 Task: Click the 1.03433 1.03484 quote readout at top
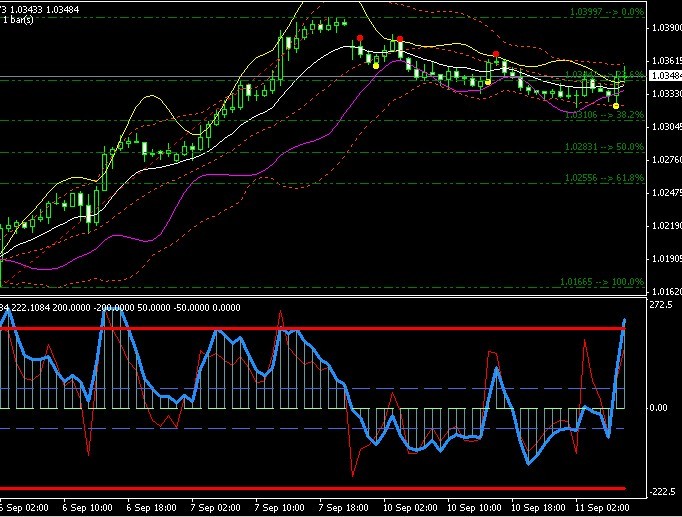[44, 10]
